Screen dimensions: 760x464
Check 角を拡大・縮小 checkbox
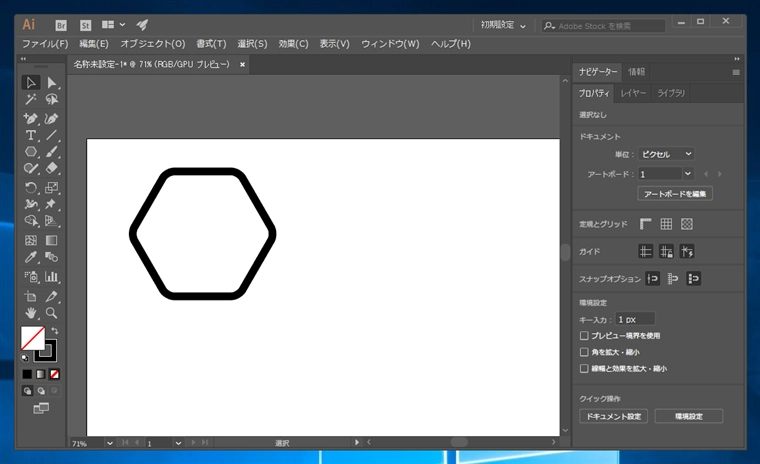click(584, 352)
